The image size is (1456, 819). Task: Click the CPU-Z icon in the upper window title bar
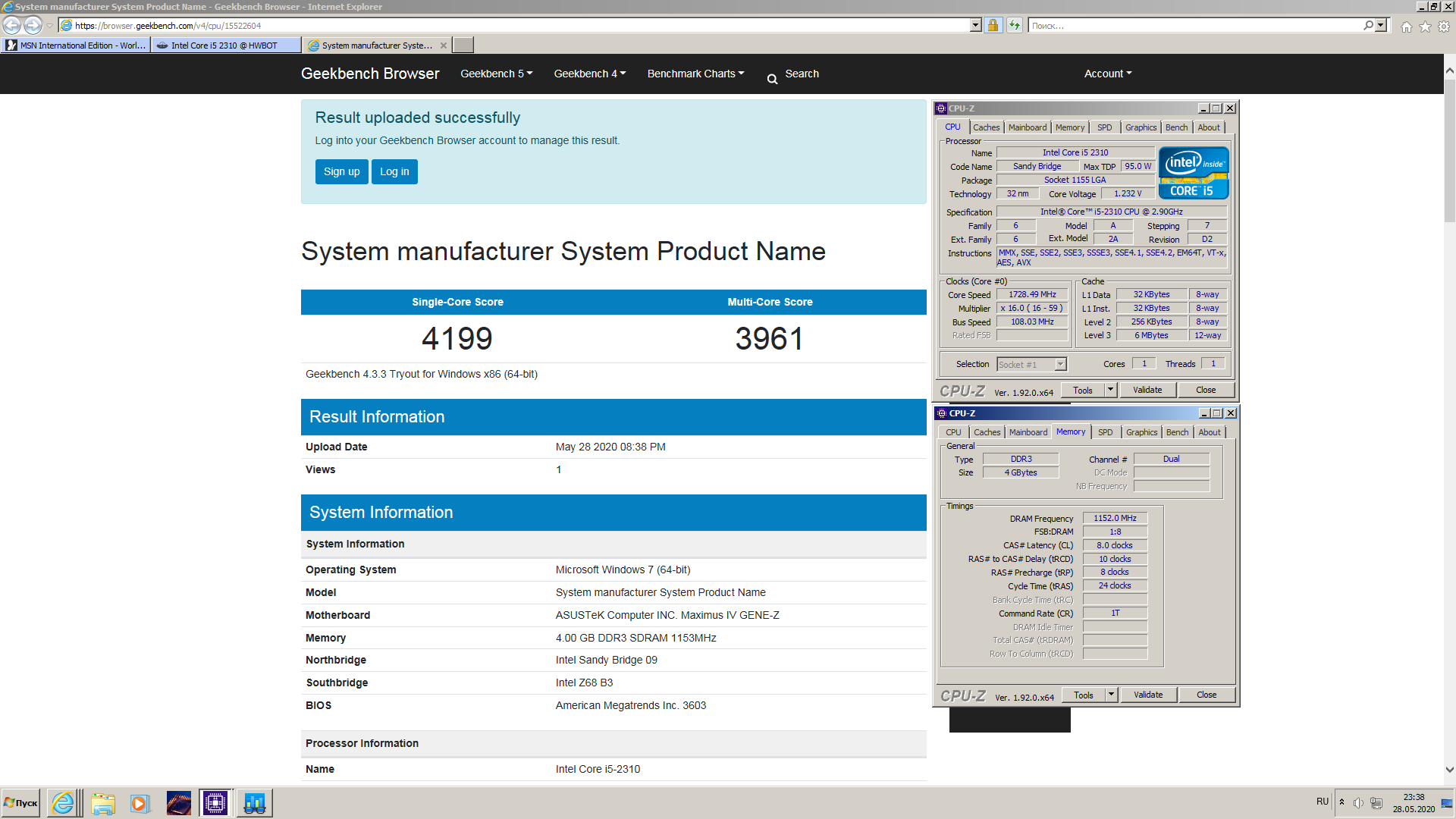pos(941,108)
